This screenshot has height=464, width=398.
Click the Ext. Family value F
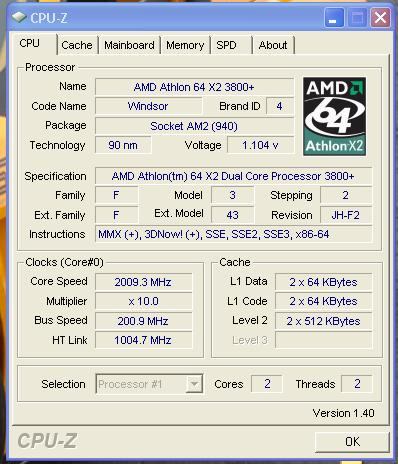click(x=116, y=215)
